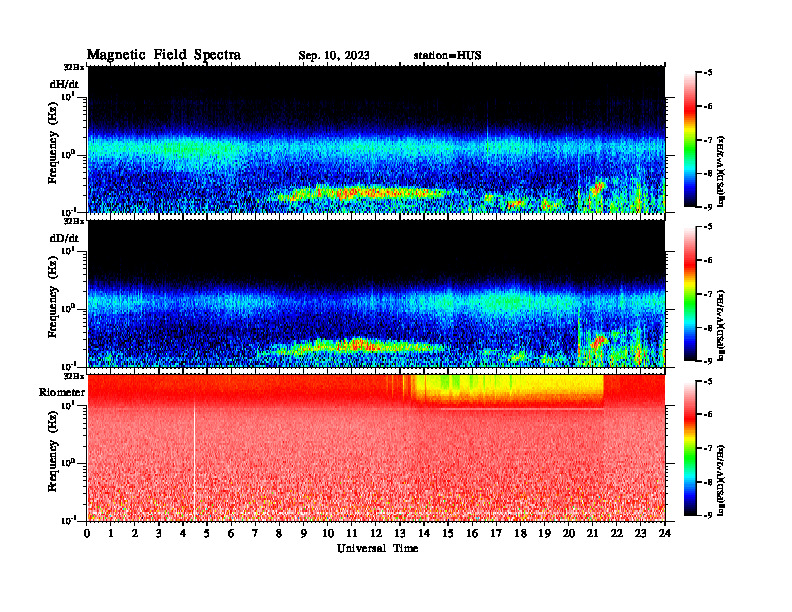Click the 10^1 frequency tick of the Riometer panel
This screenshot has width=792, height=612.
pyautogui.click(x=69, y=405)
